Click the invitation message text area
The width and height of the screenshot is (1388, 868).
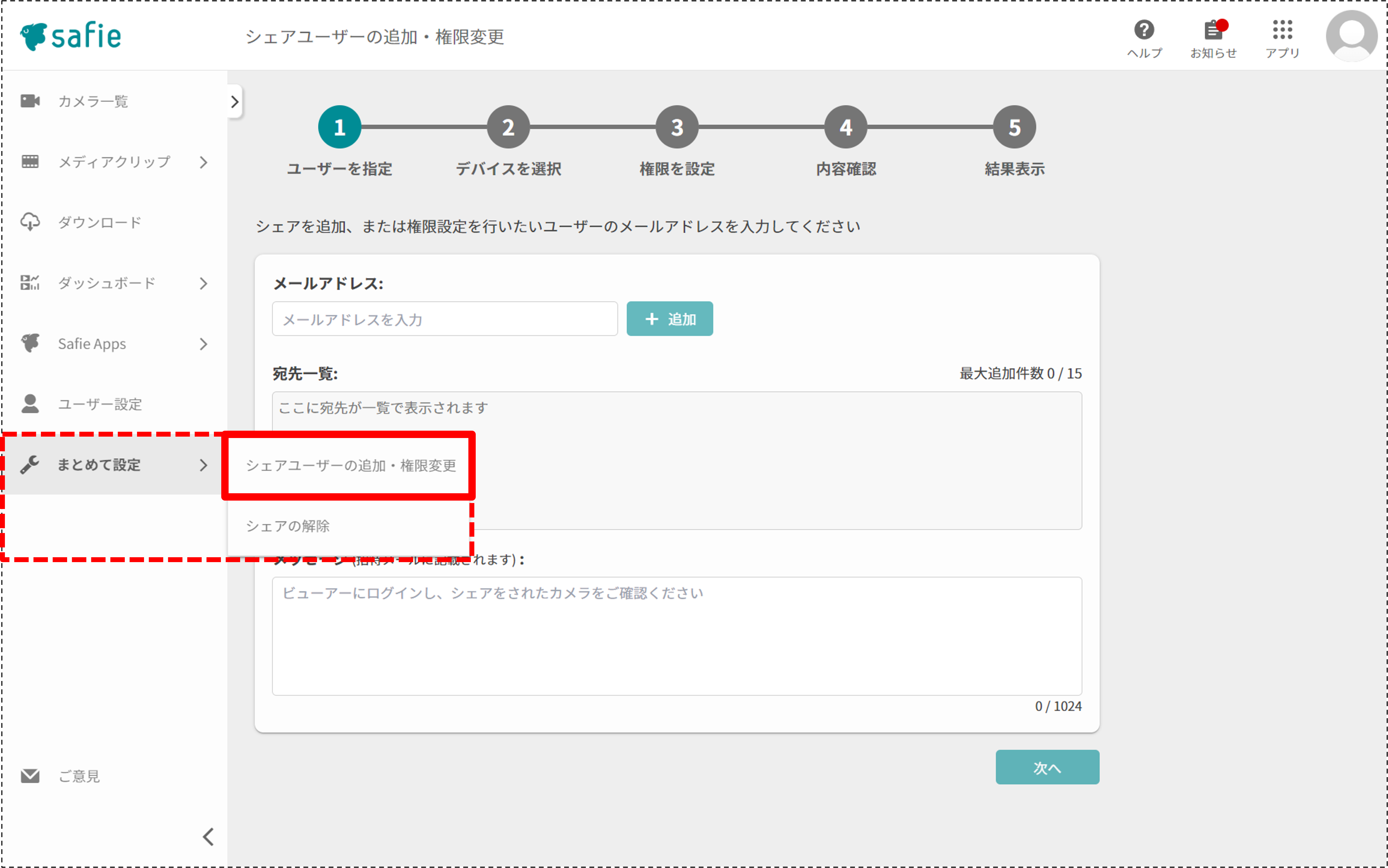[x=677, y=636]
